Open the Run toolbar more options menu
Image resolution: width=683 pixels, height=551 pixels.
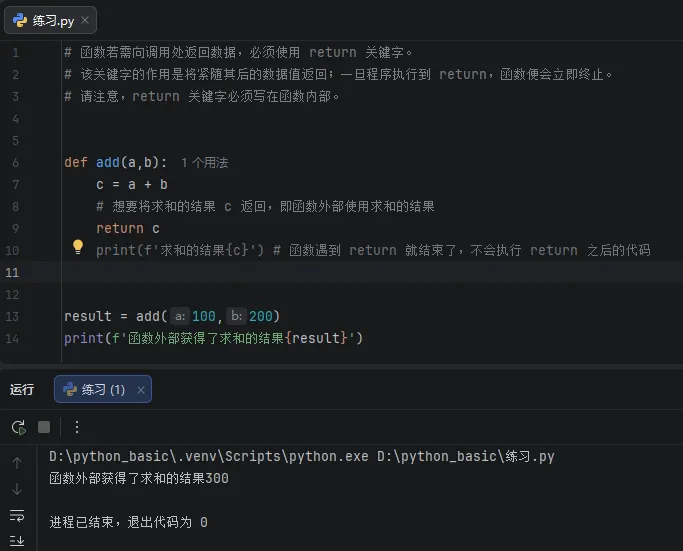pos(76,427)
